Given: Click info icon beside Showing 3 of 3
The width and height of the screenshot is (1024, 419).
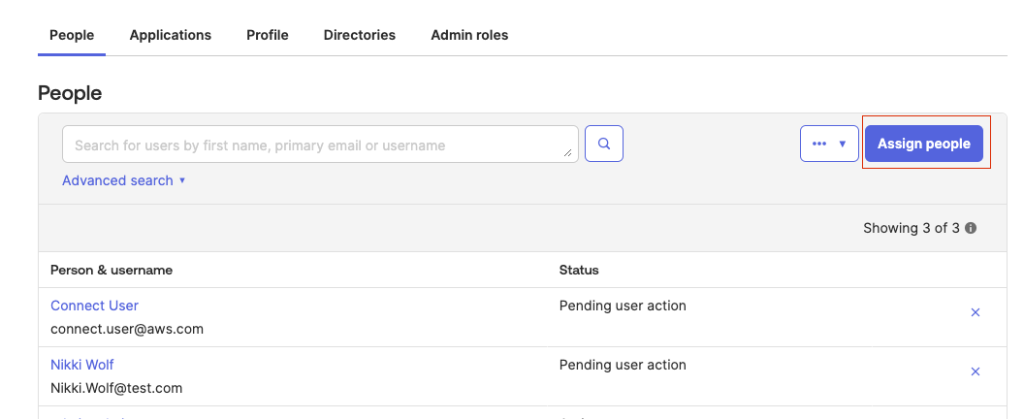Looking at the screenshot, I should click(x=971, y=229).
